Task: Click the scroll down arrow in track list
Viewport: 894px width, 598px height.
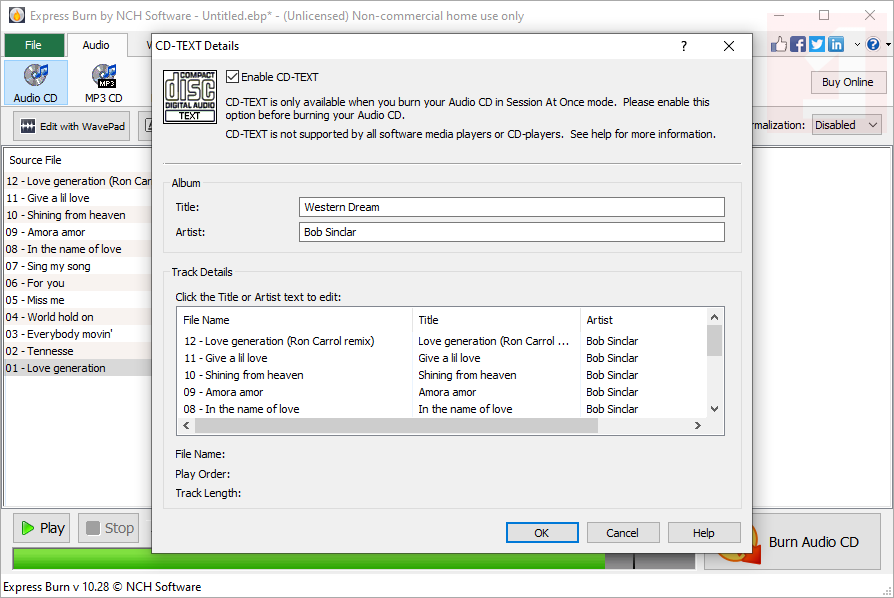Action: coord(714,409)
